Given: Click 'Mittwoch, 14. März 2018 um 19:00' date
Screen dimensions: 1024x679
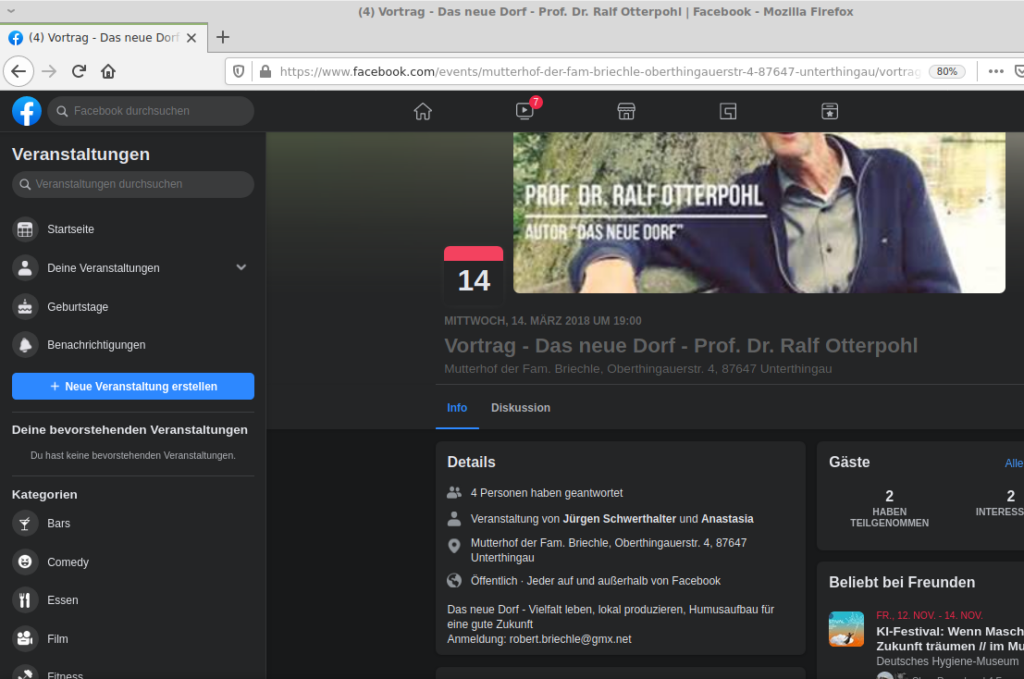Looking at the screenshot, I should 542,321.
